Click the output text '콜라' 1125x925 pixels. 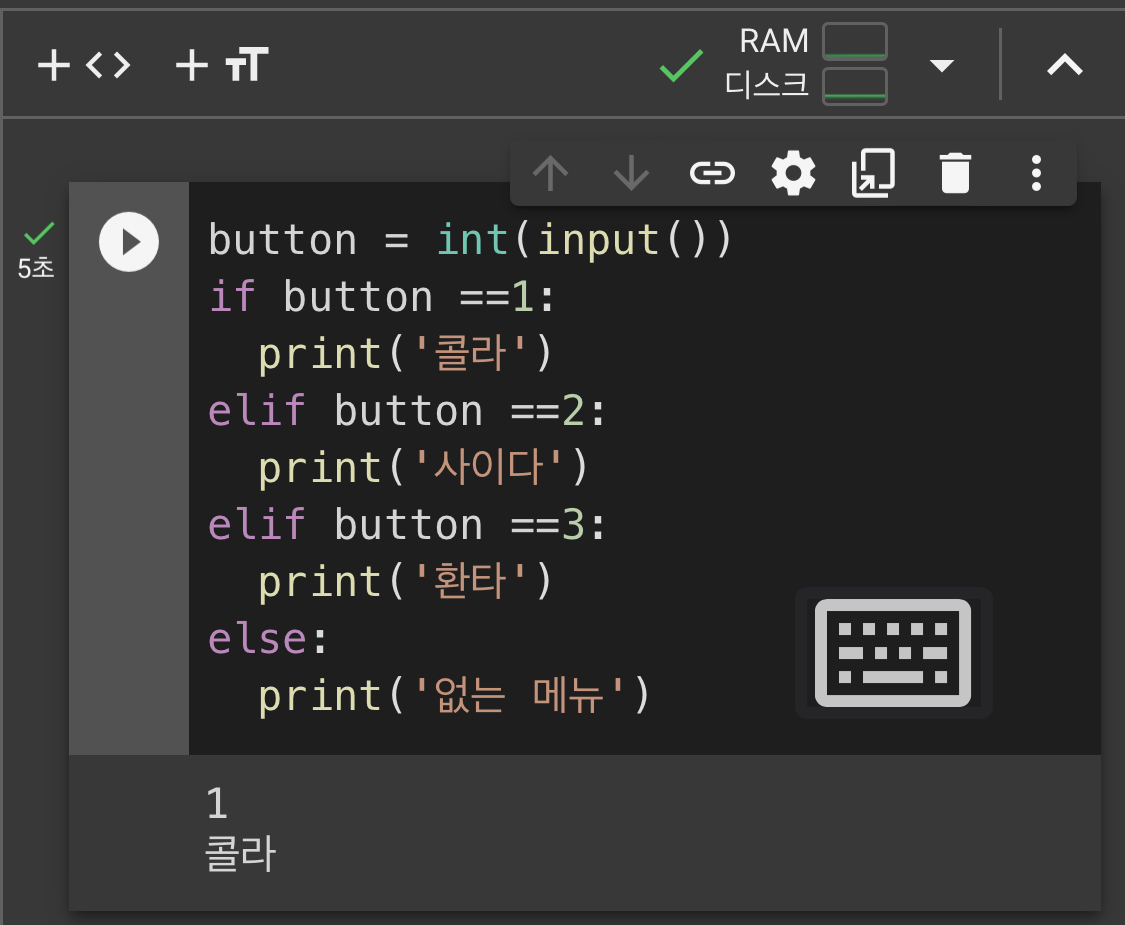(240, 853)
